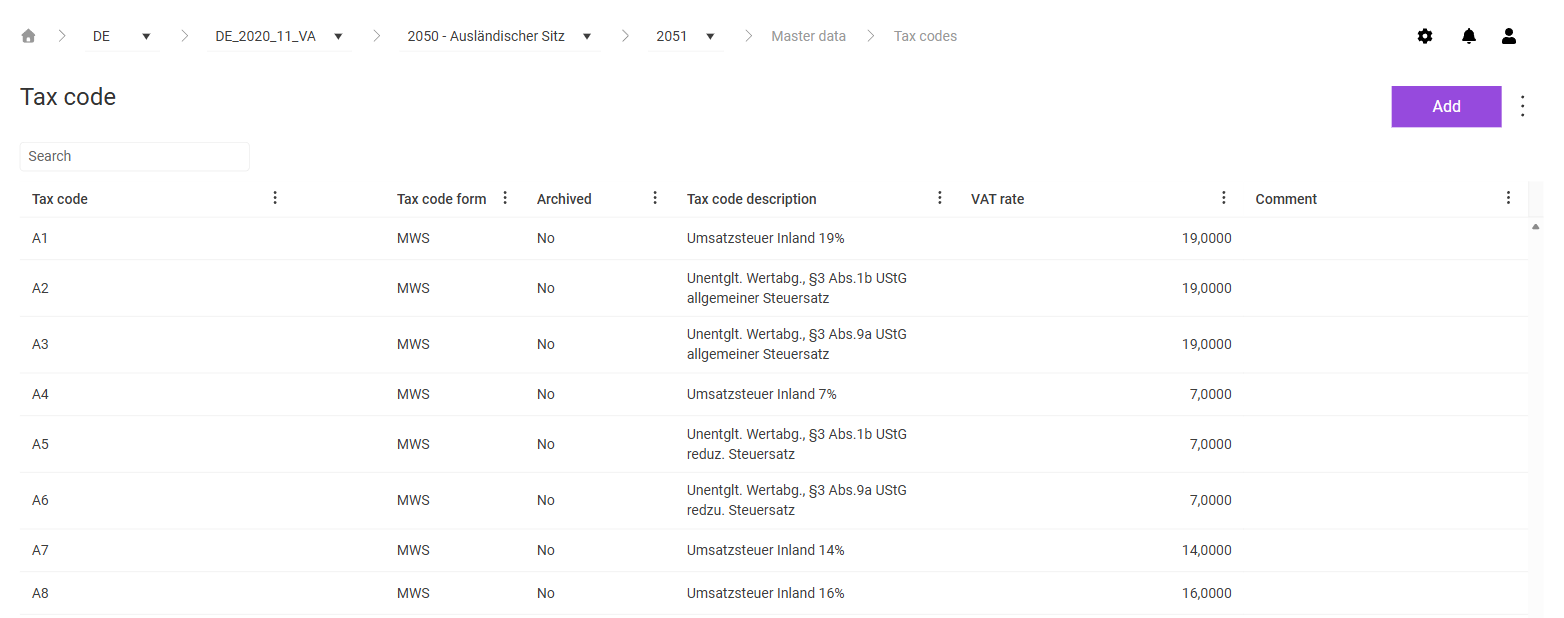
Task: Click description 'Umsatzsteuer Inland 14%'
Action: (766, 550)
